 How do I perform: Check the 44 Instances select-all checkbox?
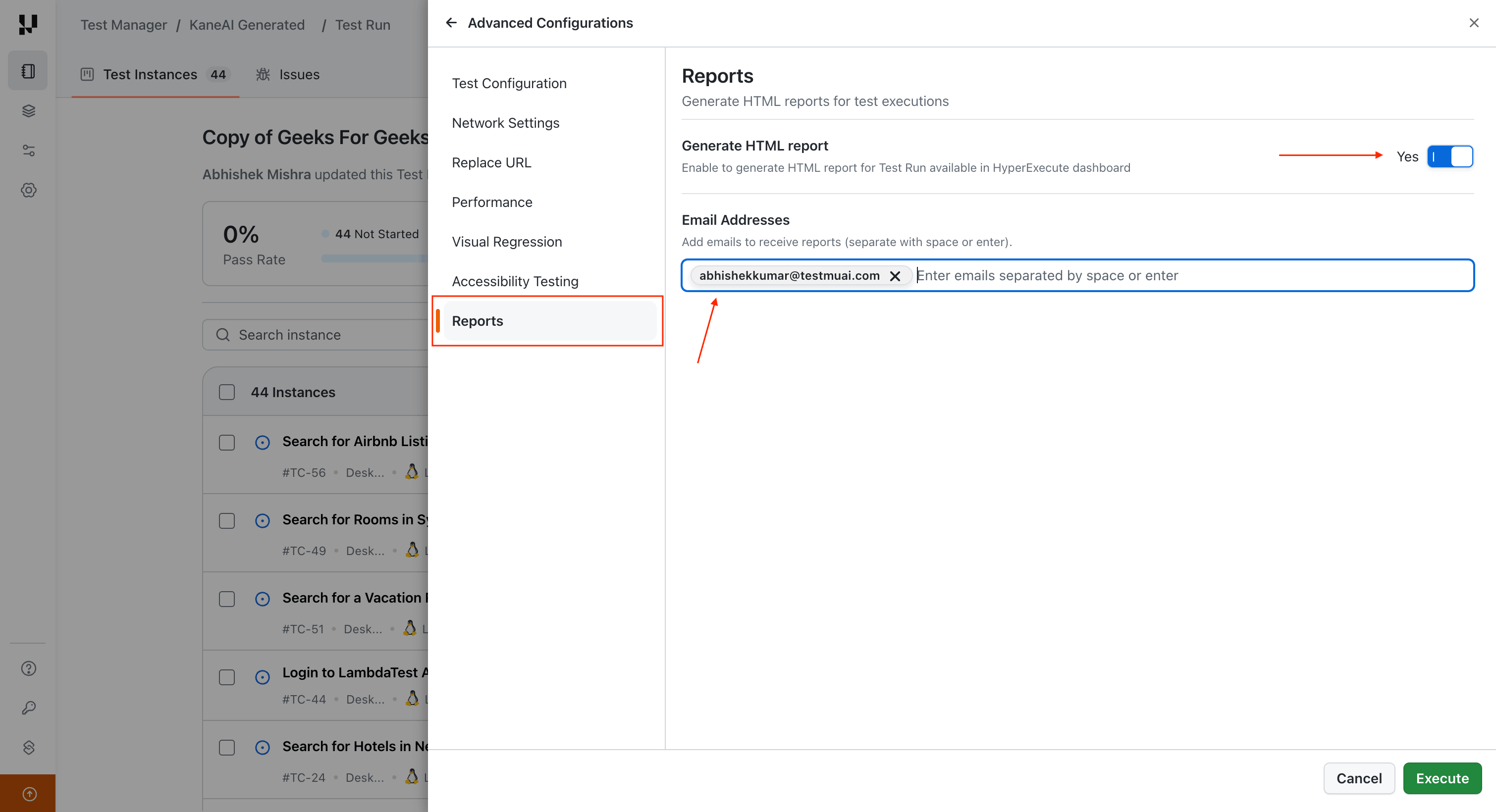pos(226,392)
